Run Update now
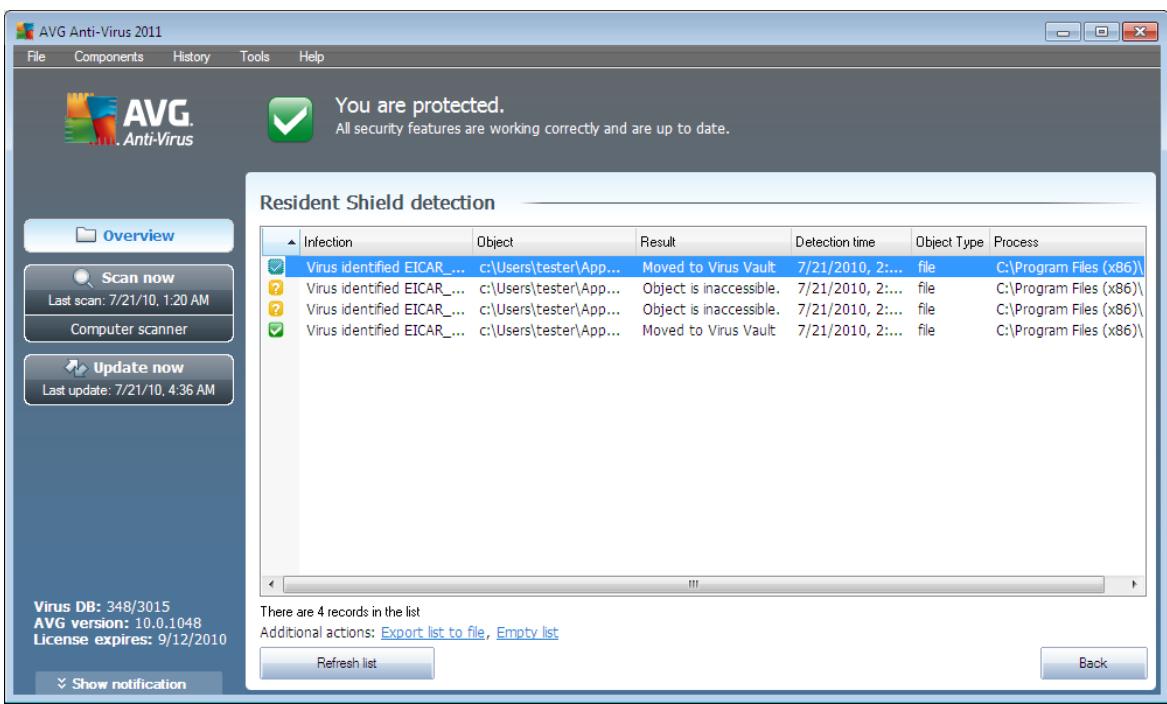Image resolution: width=1167 pixels, height=704 pixels. point(129,380)
